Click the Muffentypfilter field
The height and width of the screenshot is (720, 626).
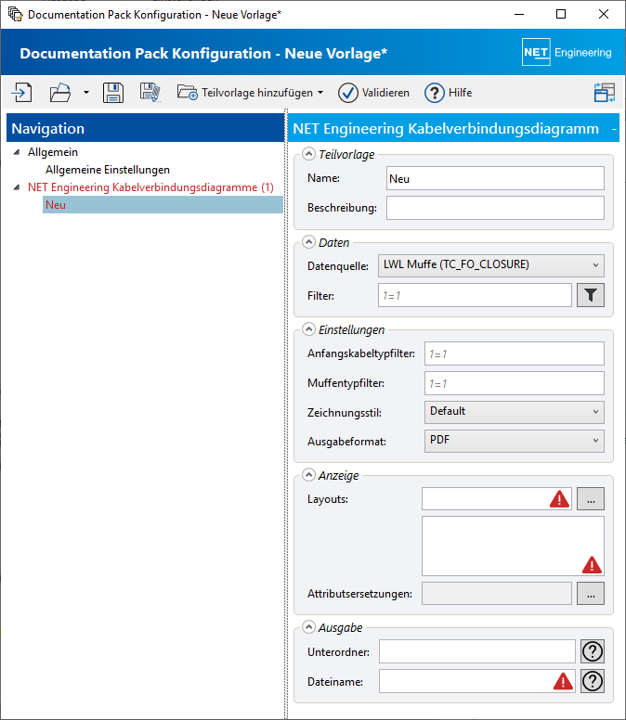514,383
